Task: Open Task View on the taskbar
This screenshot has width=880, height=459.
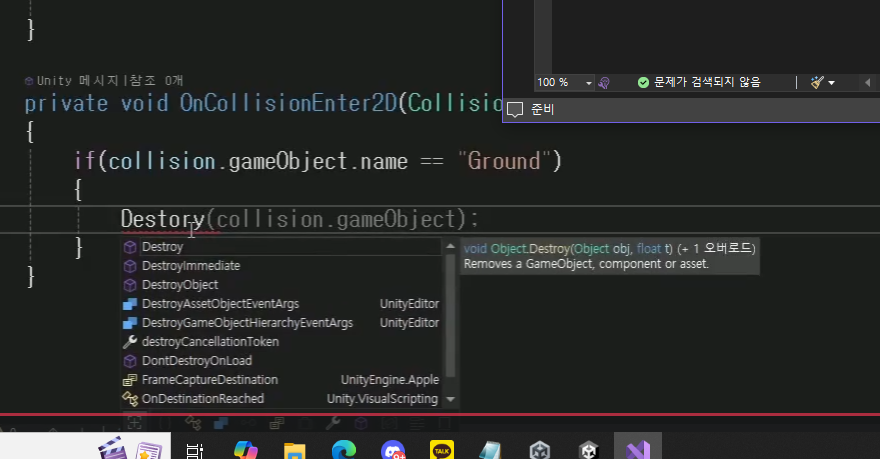Action: [x=195, y=450]
